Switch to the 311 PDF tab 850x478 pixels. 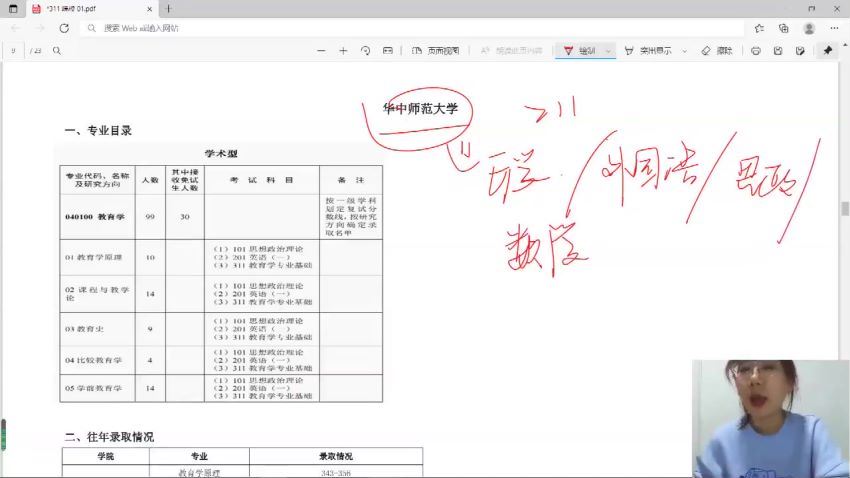[91, 9]
